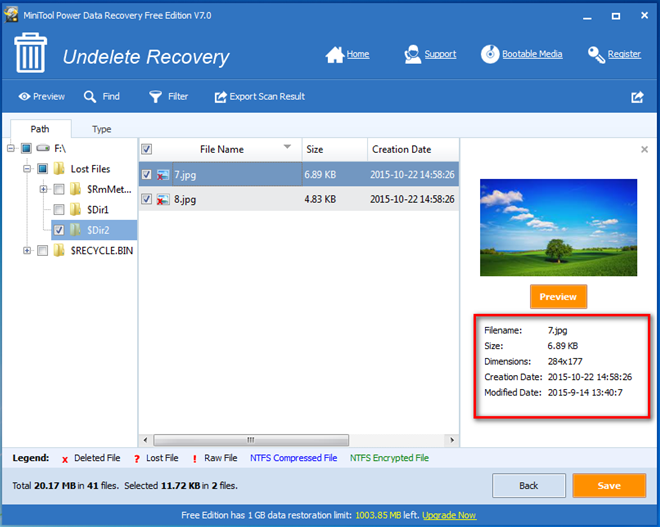Click the 8.jpg deleted image file icon
This screenshot has width=660, height=527.
pos(163,199)
